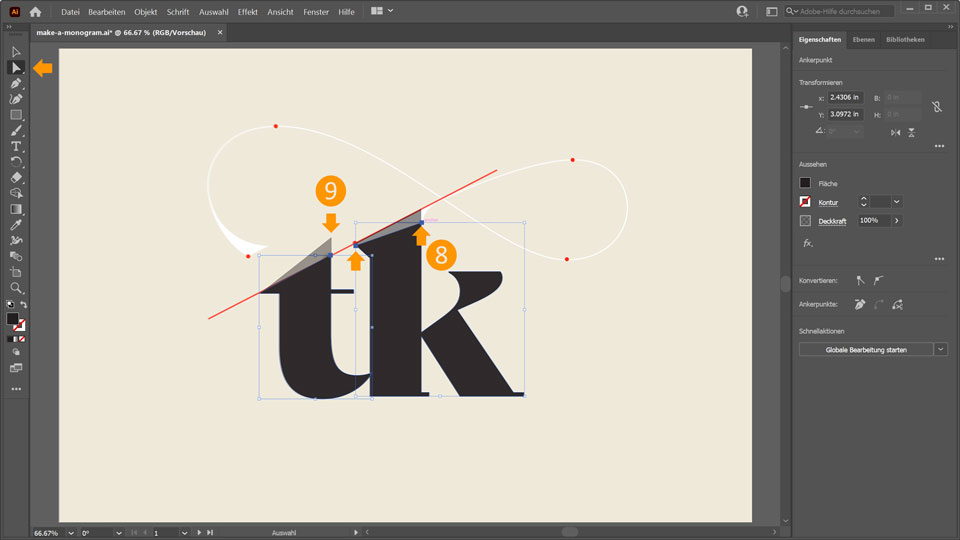Open Globale Bearbeitung options dropdown
Screen dimensions: 960x540
pos(940,350)
